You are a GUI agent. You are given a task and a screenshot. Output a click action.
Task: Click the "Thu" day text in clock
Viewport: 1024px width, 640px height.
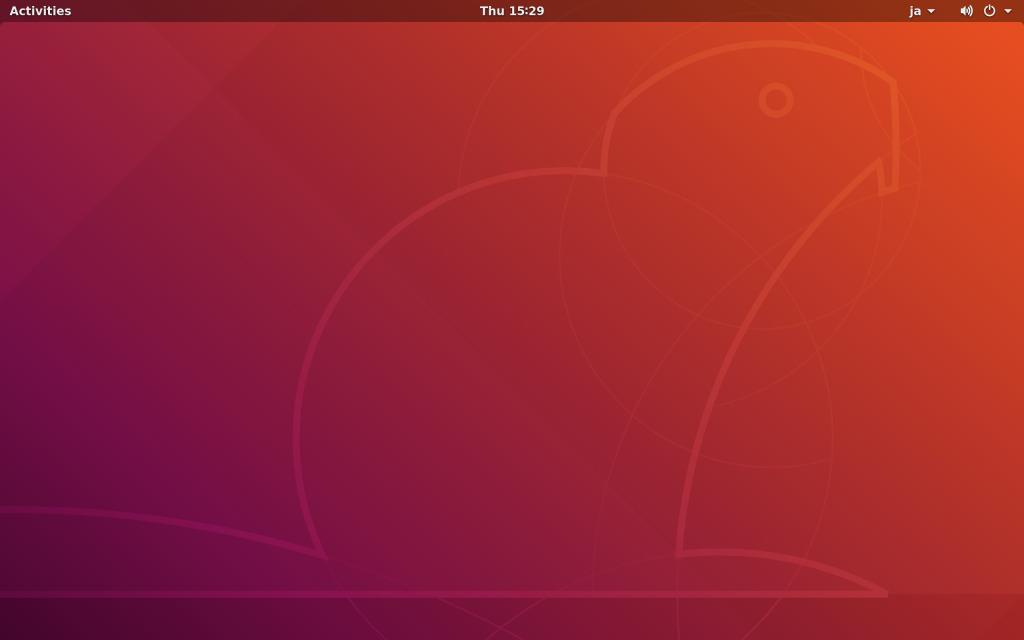[x=492, y=11]
